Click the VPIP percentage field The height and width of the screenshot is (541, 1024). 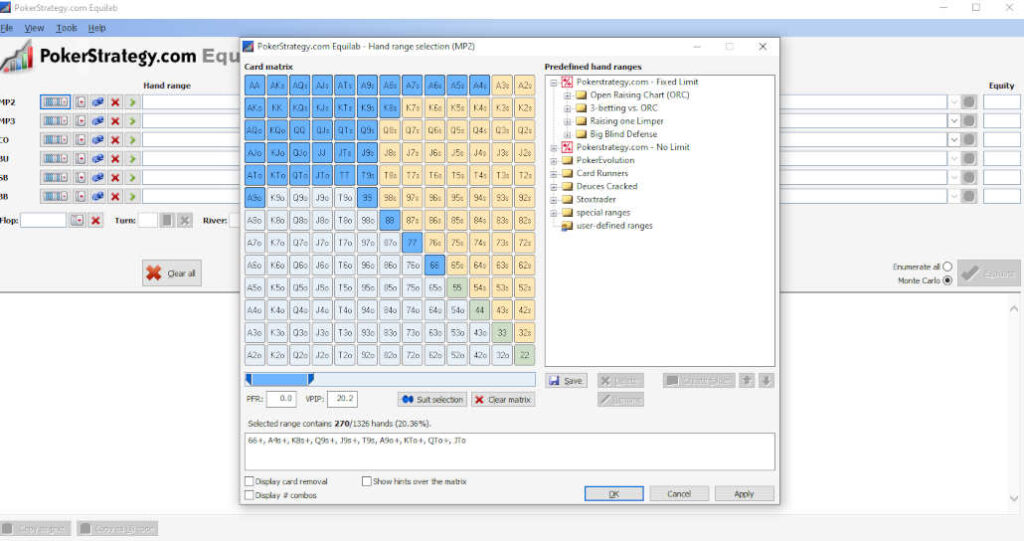[342, 399]
